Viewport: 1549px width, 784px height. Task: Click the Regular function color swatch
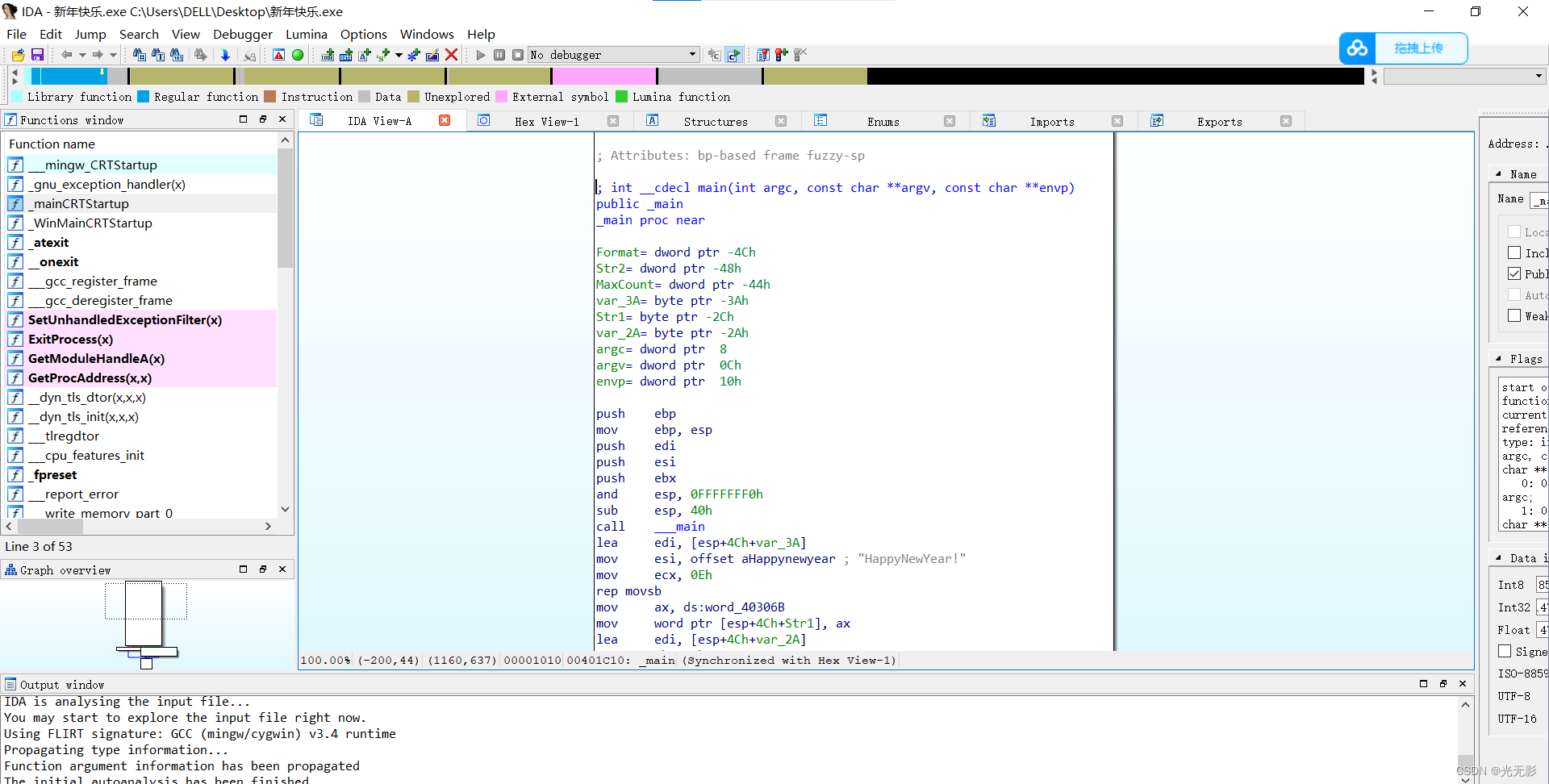(x=143, y=97)
